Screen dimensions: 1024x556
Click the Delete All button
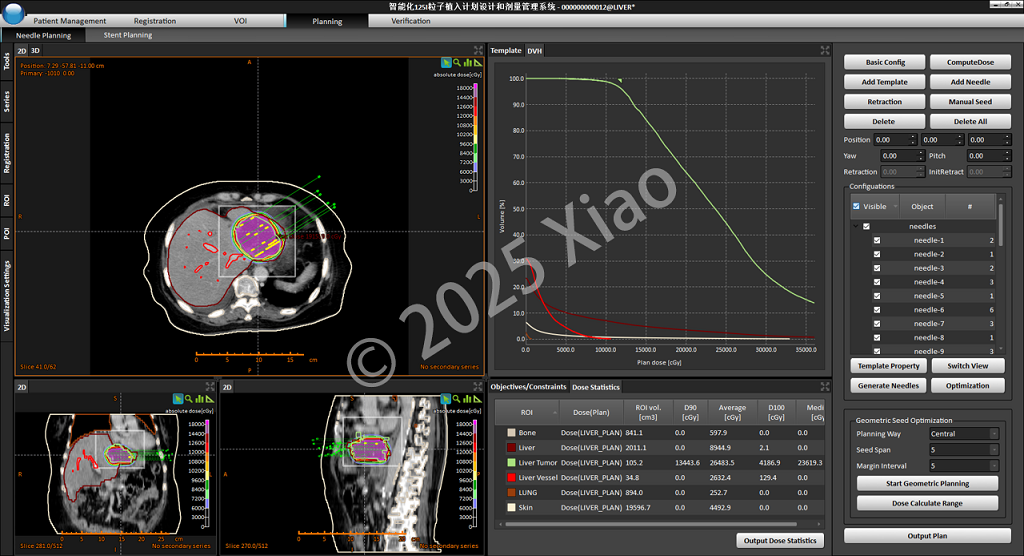[970, 122]
